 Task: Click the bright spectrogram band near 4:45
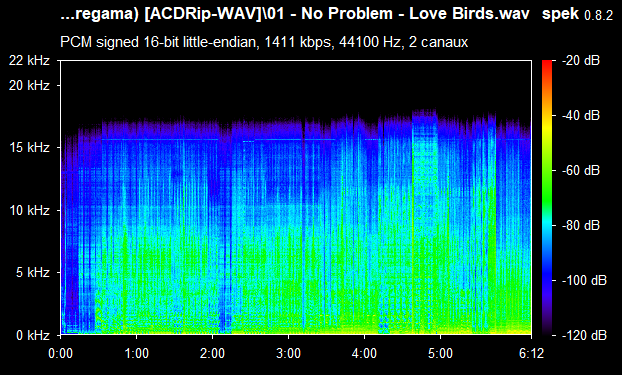tap(425, 222)
